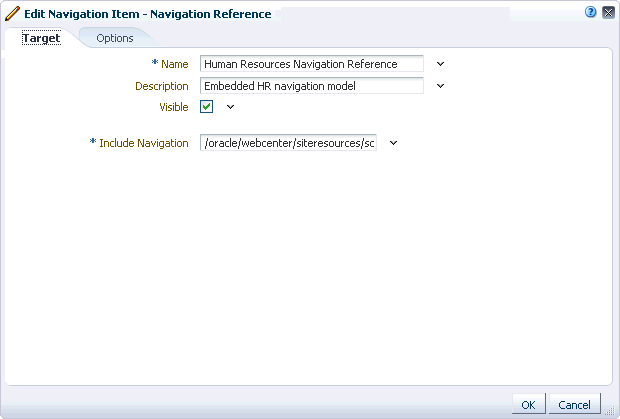This screenshot has height=419, width=620.
Task: Expand the dropdown arrow beside Include Navigation
Action: 393,143
